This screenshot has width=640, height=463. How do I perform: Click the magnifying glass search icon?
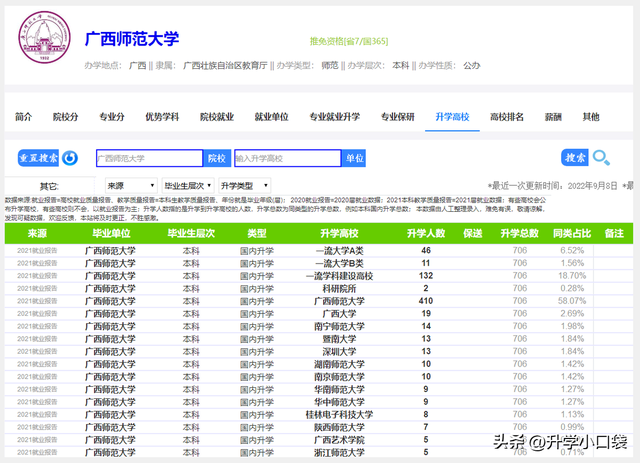coord(601,158)
